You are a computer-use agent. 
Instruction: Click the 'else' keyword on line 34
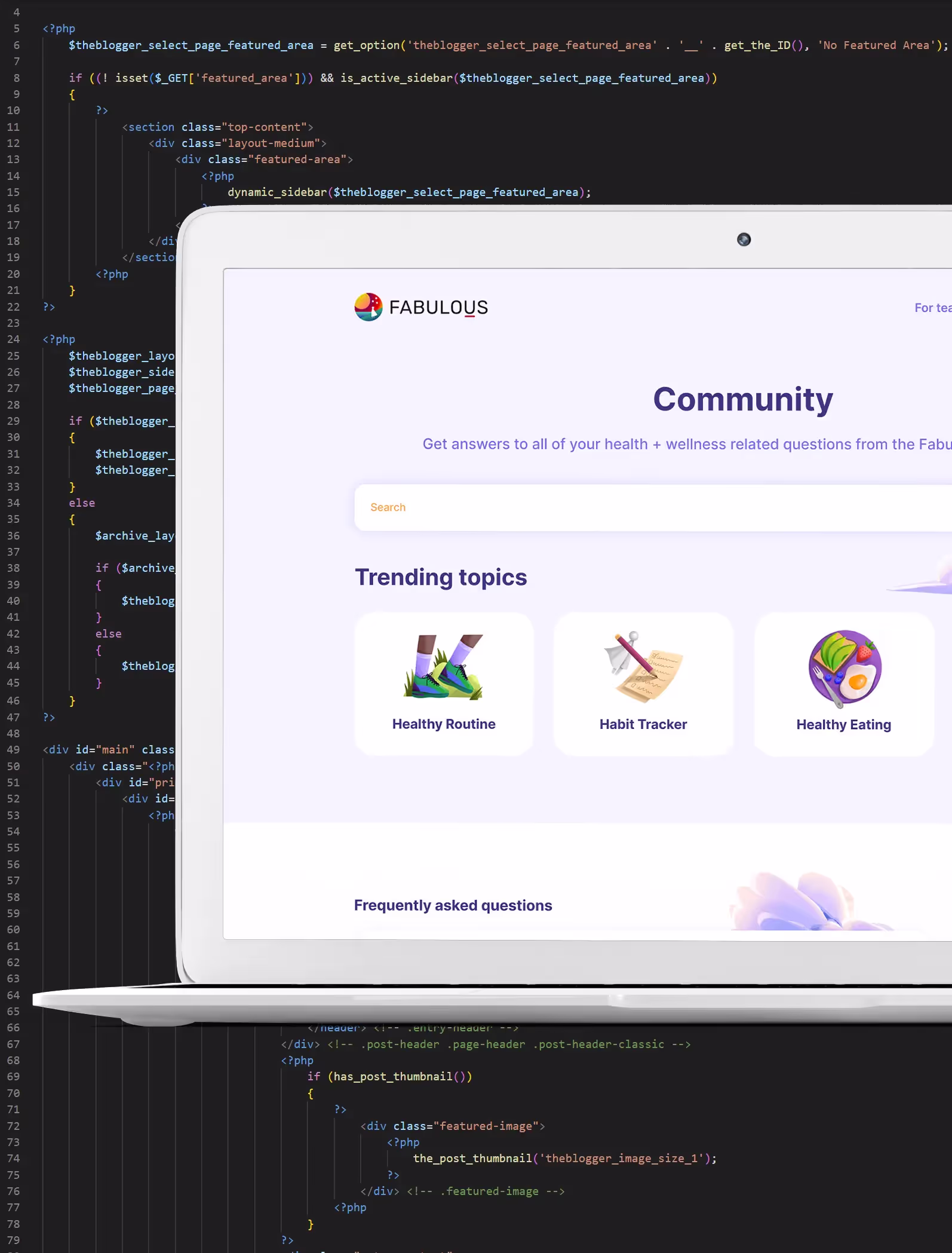(82, 503)
